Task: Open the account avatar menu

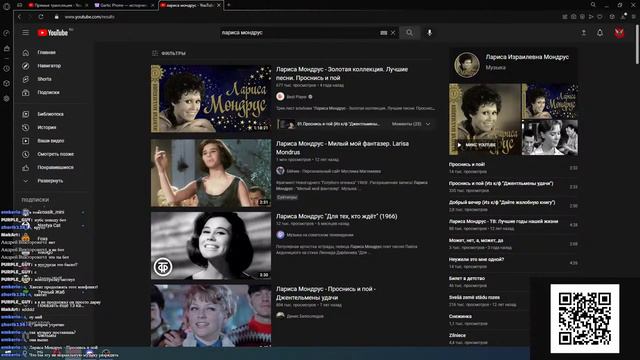Action: click(x=619, y=33)
